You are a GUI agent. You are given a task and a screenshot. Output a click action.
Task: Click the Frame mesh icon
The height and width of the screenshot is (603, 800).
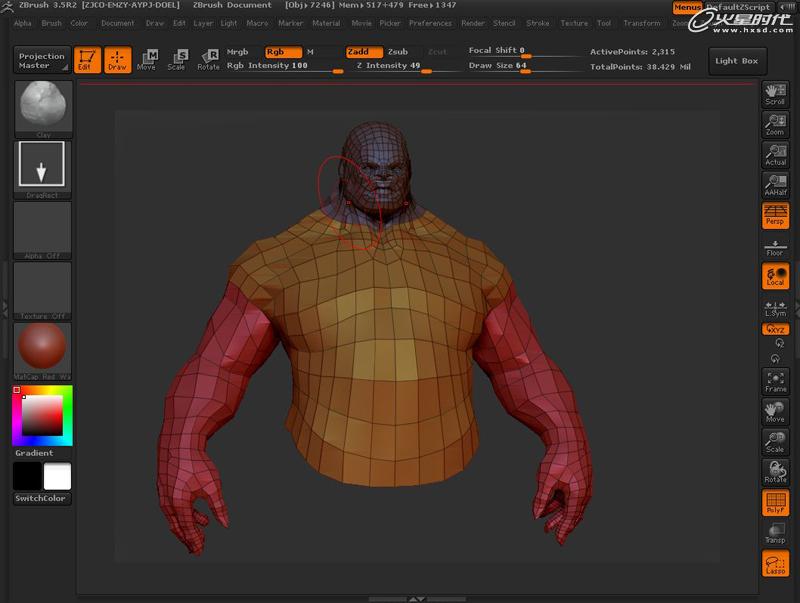tap(775, 380)
